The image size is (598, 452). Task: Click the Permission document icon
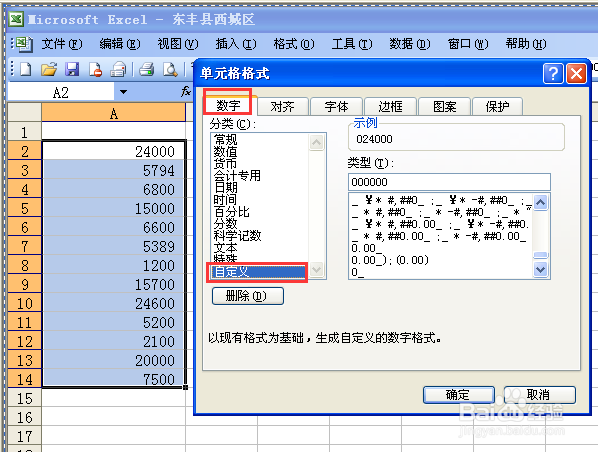[x=95, y=69]
